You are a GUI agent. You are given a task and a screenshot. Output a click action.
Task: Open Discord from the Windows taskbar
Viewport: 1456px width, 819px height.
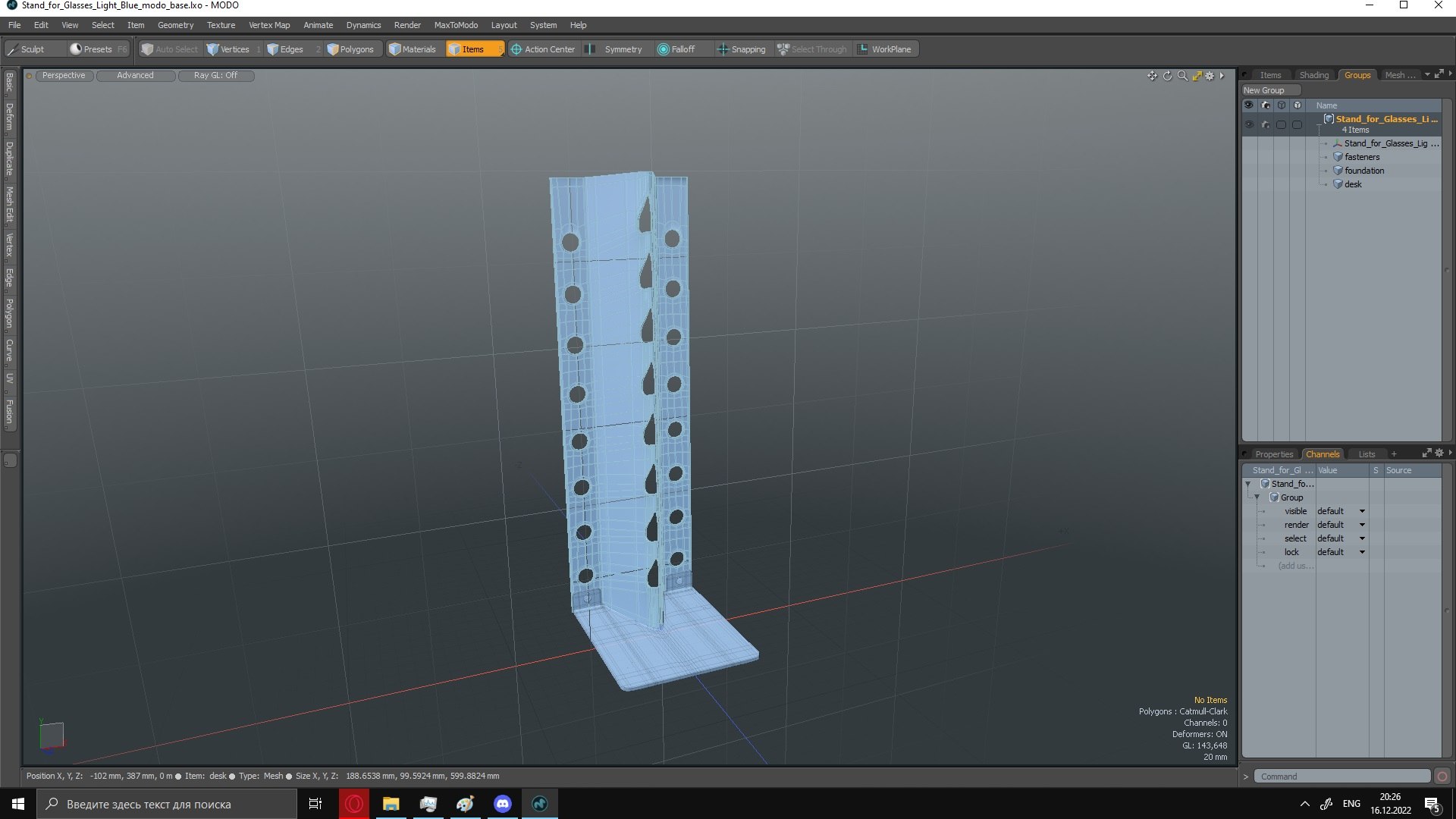503,804
